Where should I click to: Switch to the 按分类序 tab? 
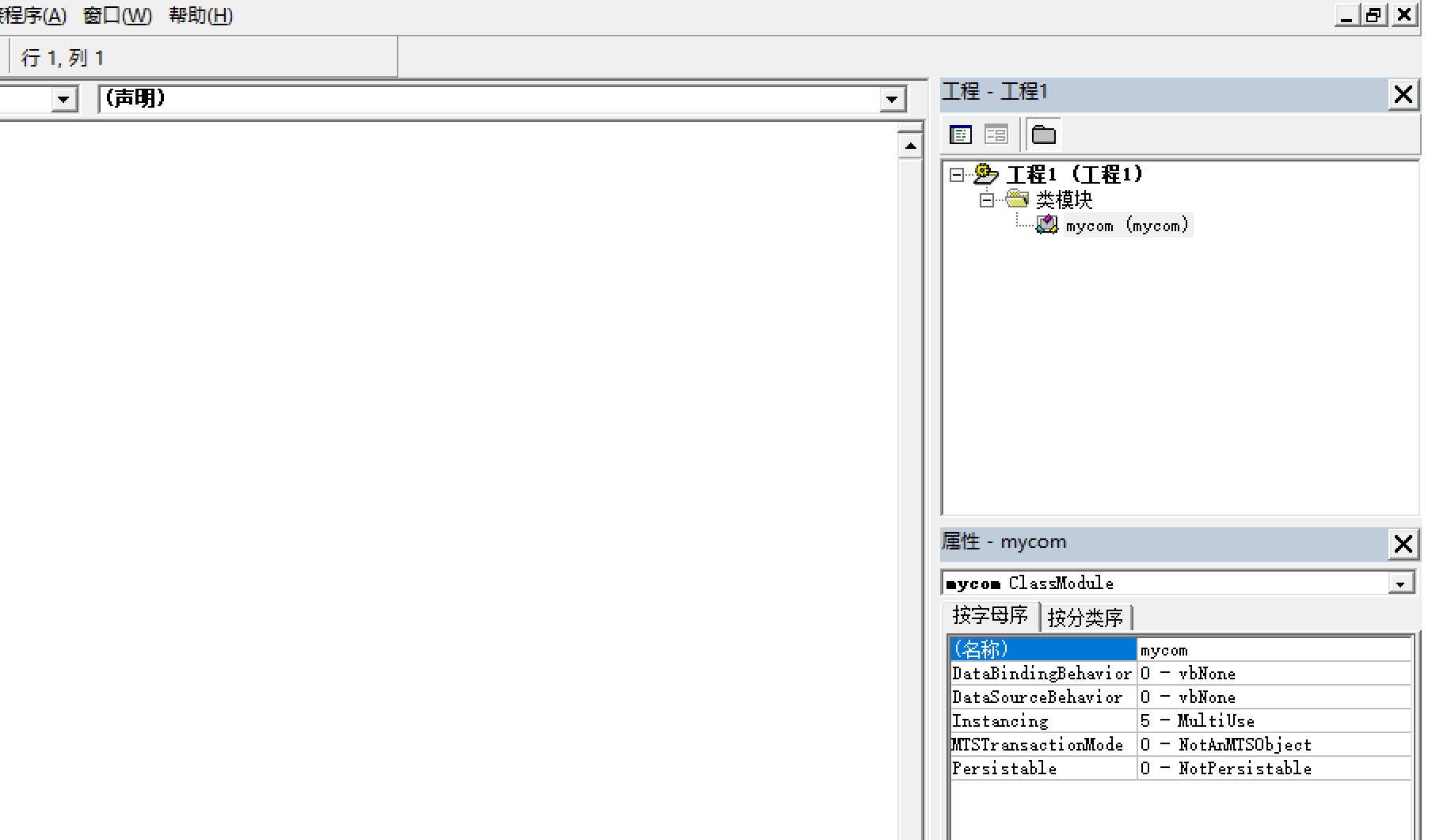pos(1085,617)
